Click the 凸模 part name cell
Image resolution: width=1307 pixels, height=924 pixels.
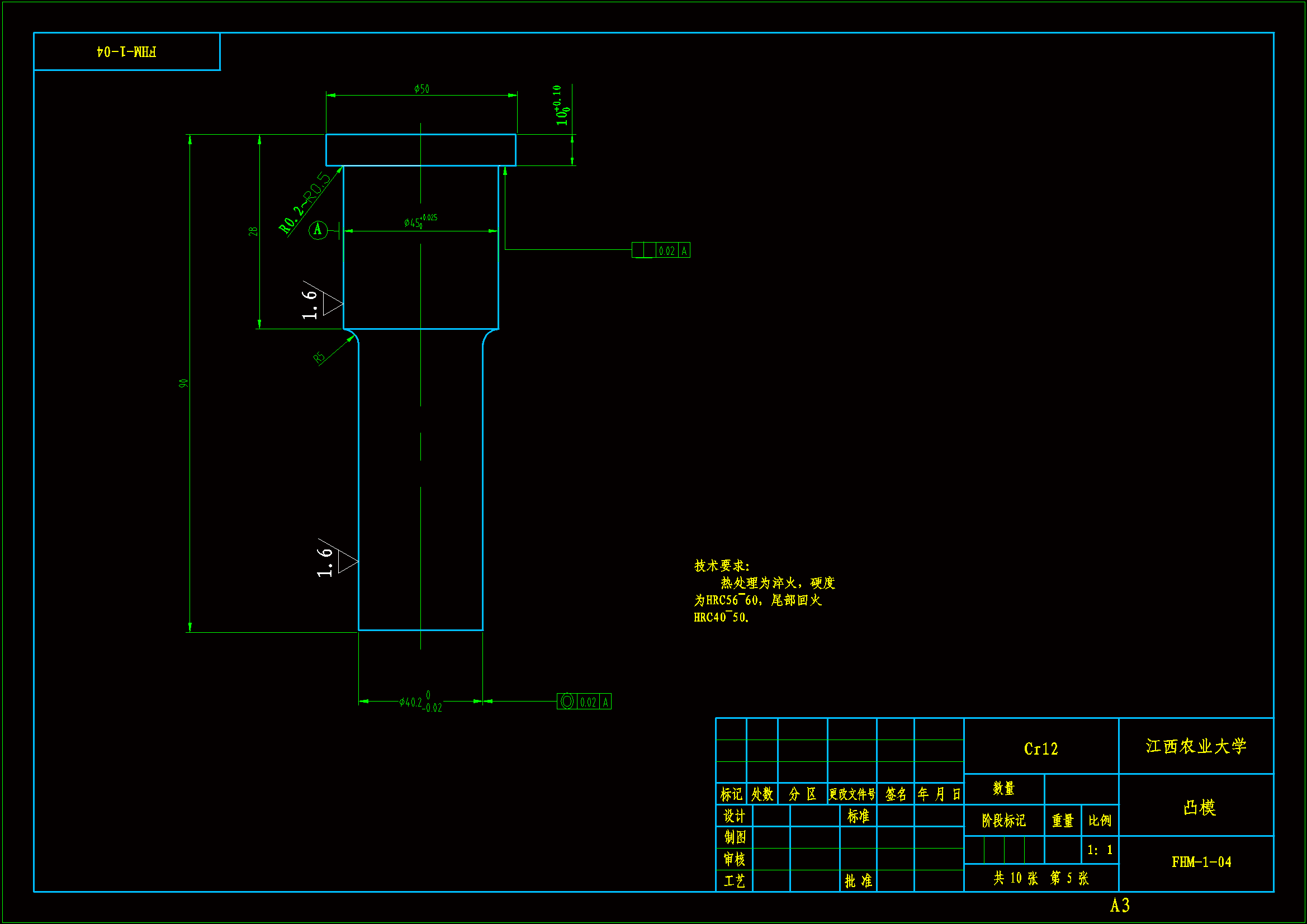pos(1199,807)
